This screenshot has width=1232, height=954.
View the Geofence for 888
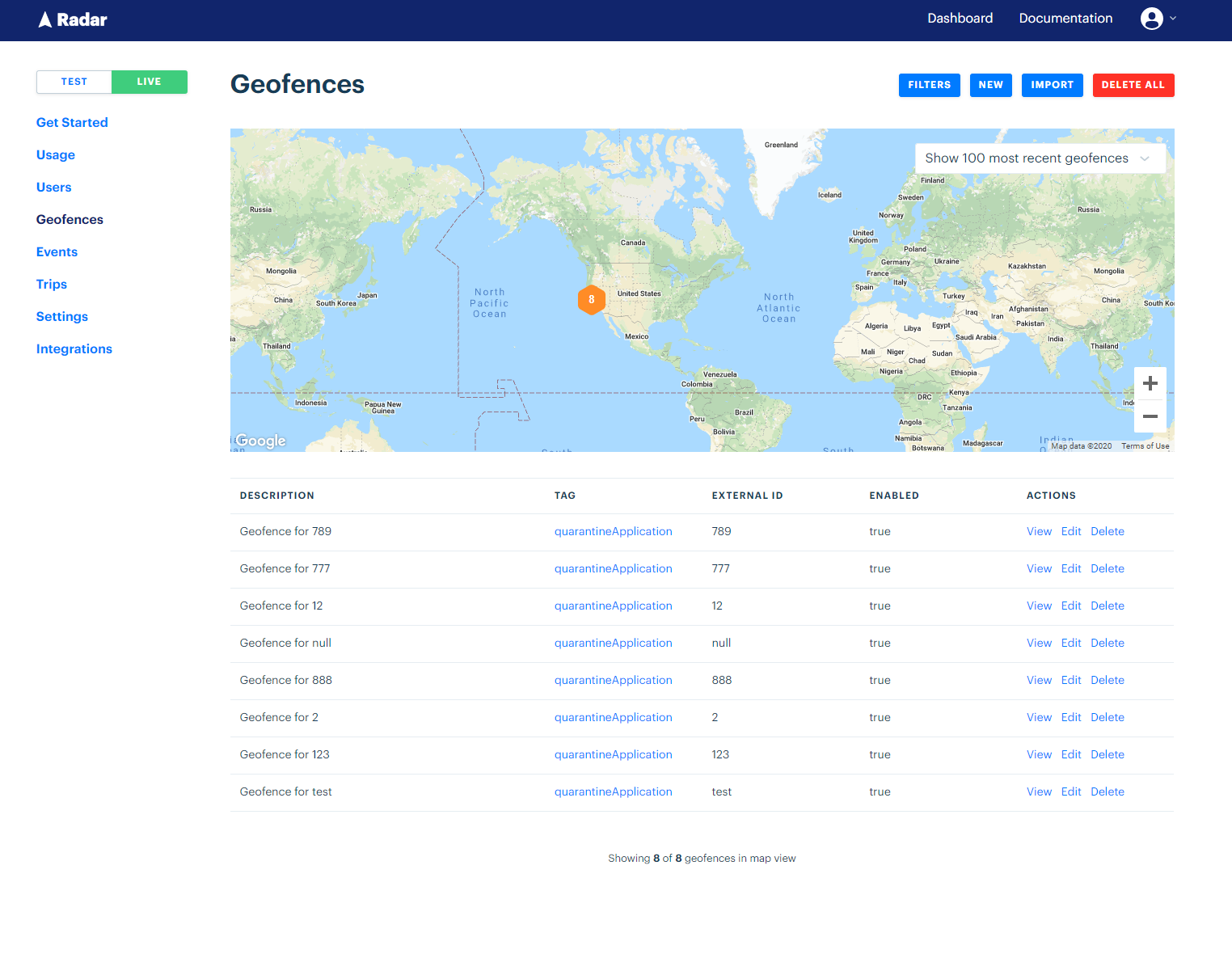coord(1039,680)
